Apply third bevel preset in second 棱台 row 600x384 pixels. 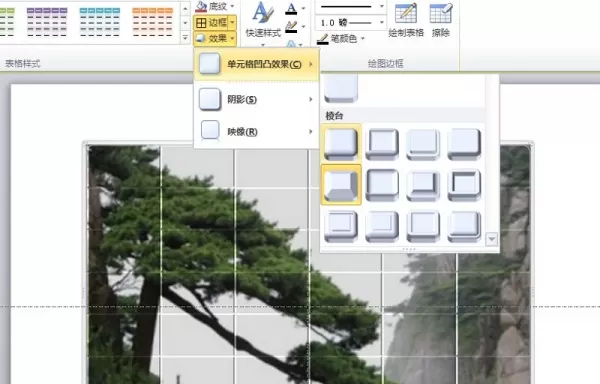[x=423, y=185]
